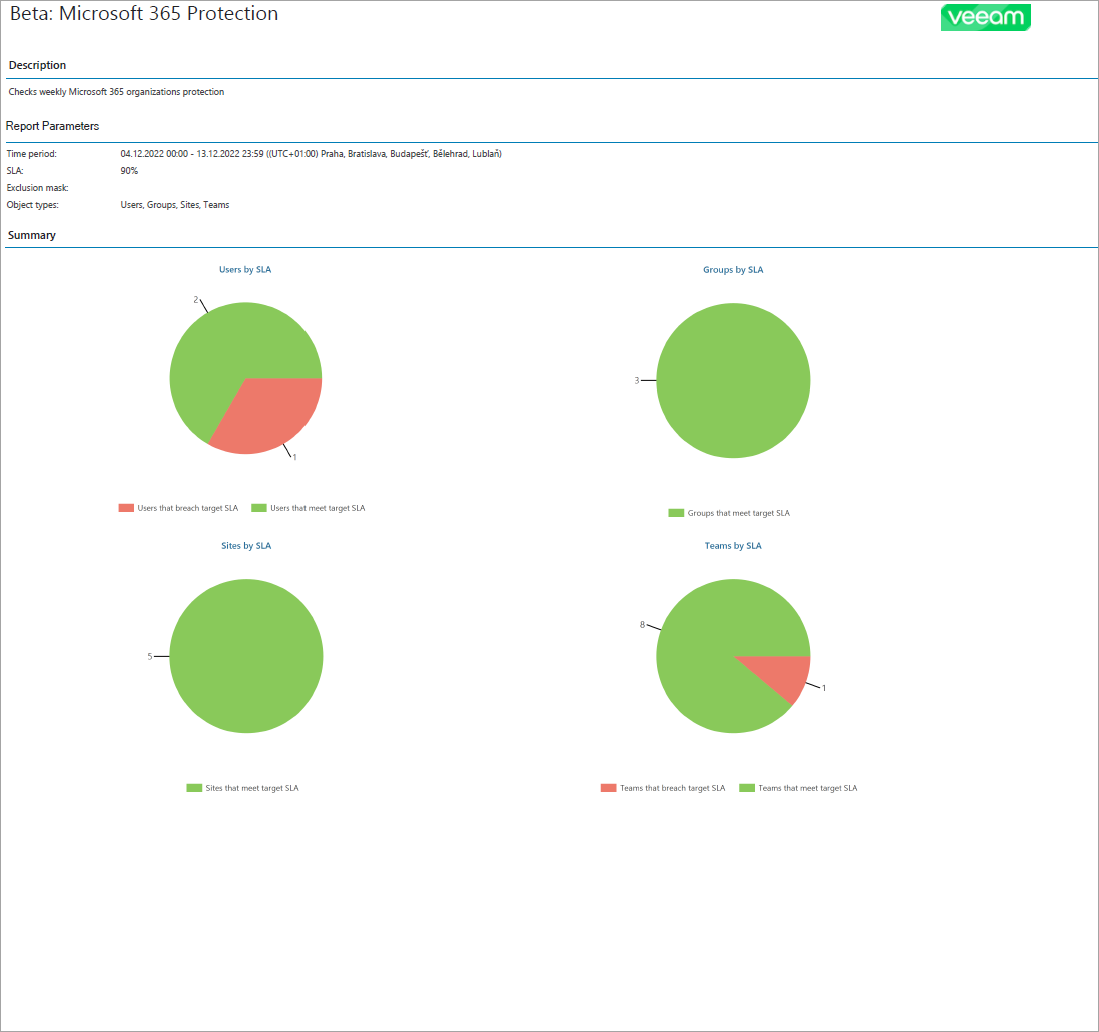Click 'Groups that meet target SLA' legend label

(x=739, y=513)
